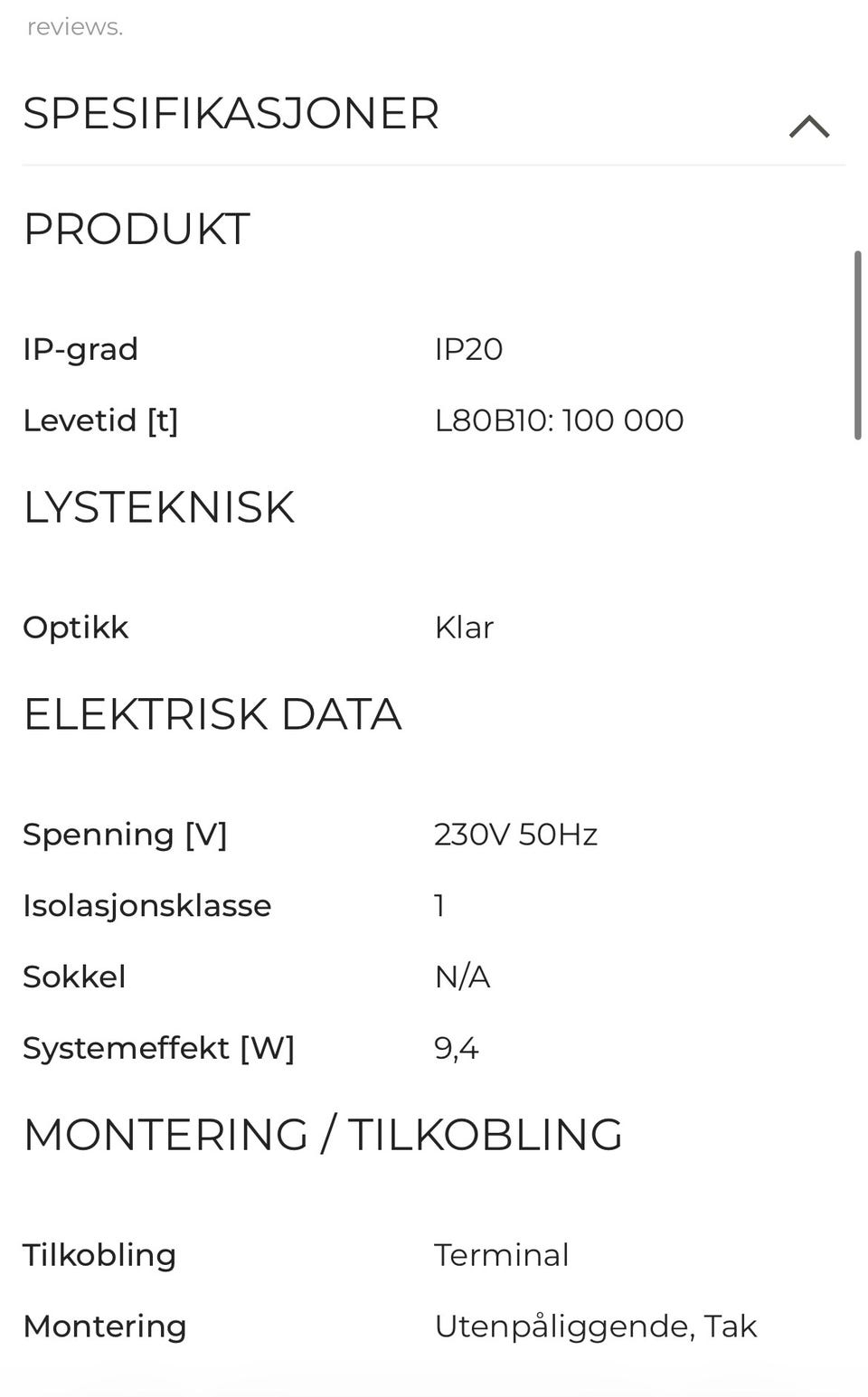Click the Isolasjonsklasse label
Viewport: 868px width, 1397px height.
pyautogui.click(x=147, y=906)
